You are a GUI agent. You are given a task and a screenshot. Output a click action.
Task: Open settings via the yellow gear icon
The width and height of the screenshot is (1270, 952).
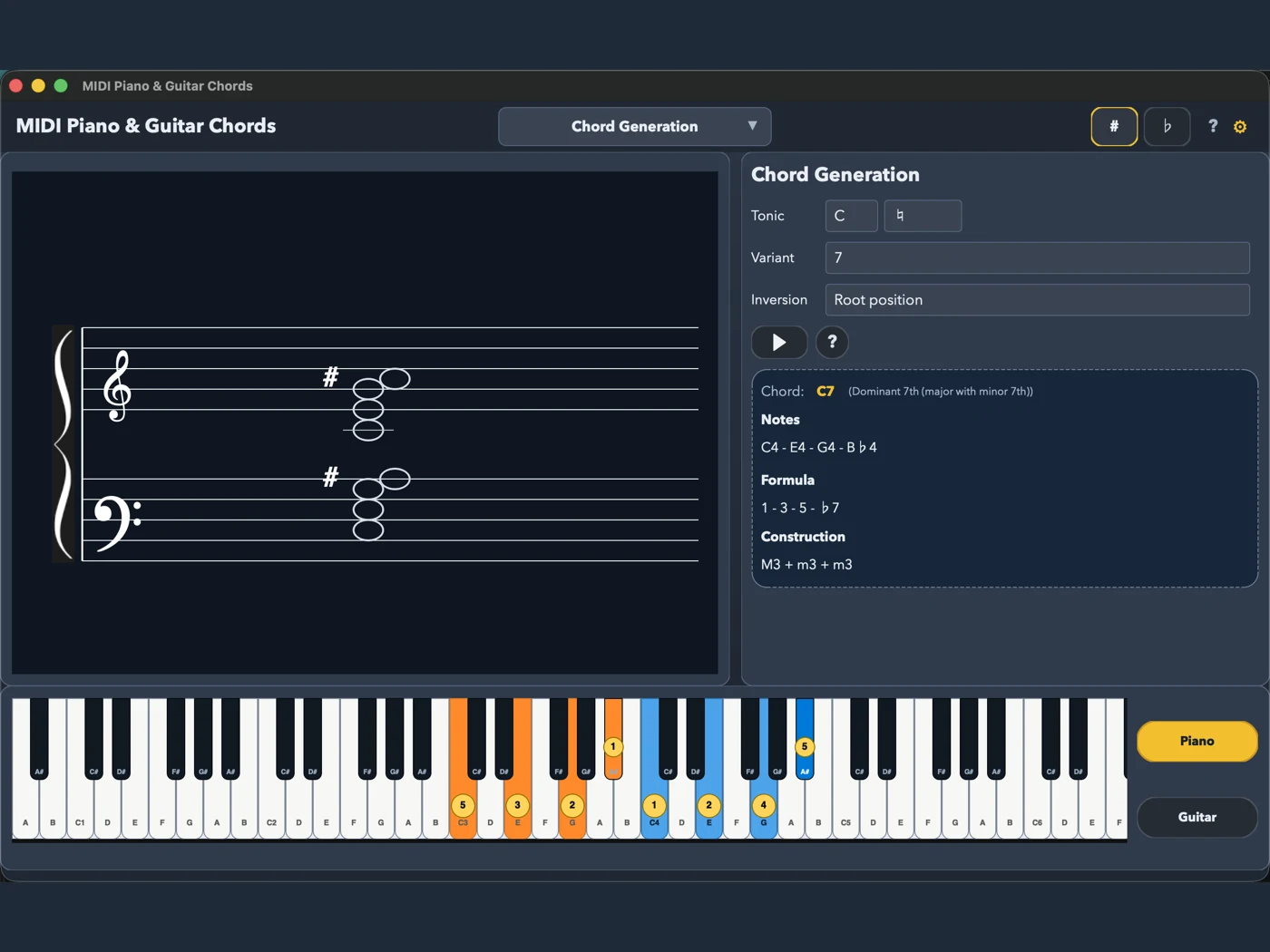1240,127
